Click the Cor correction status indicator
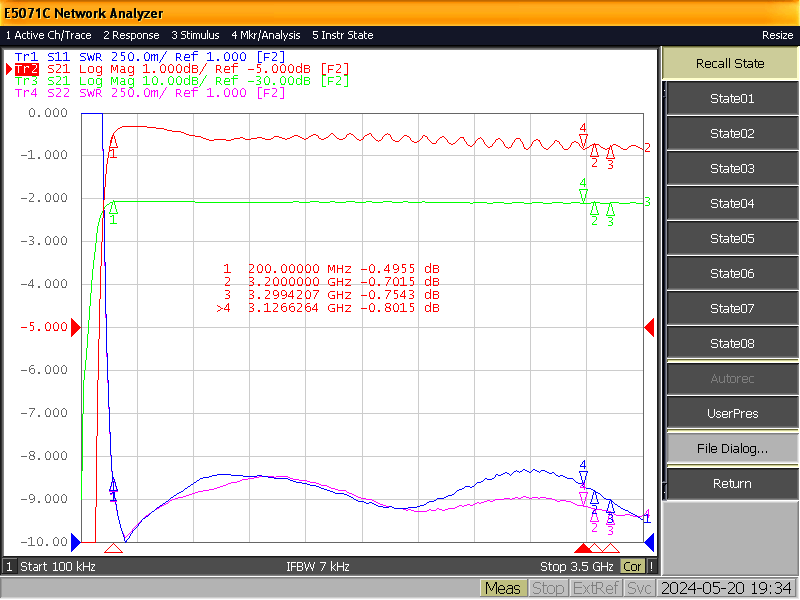 pyautogui.click(x=632, y=566)
